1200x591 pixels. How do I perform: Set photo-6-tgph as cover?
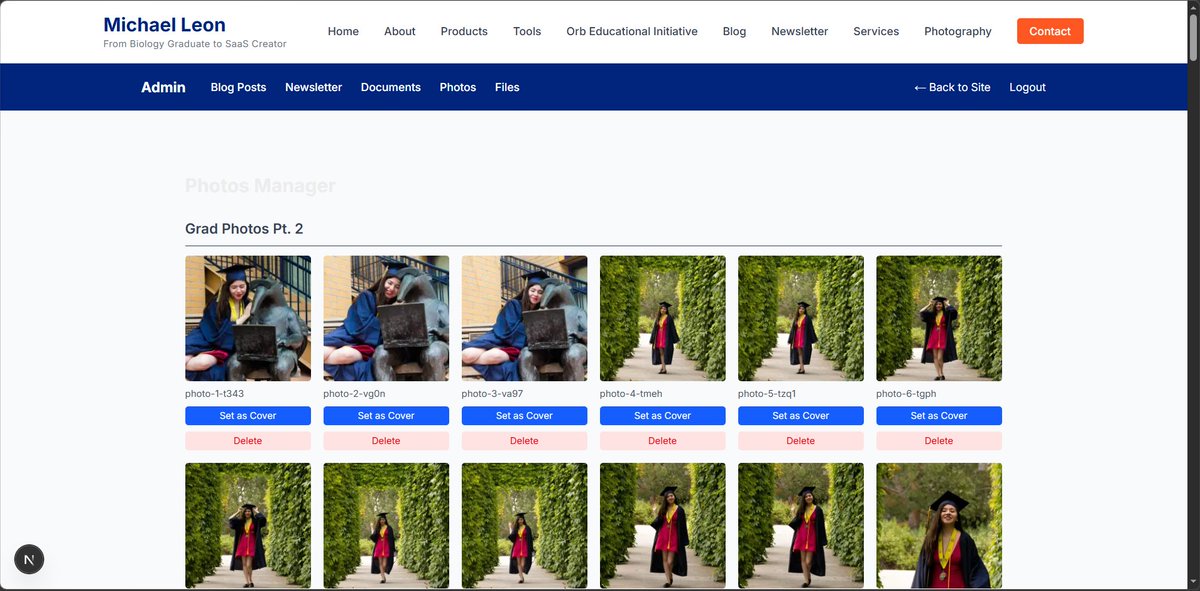pos(939,416)
